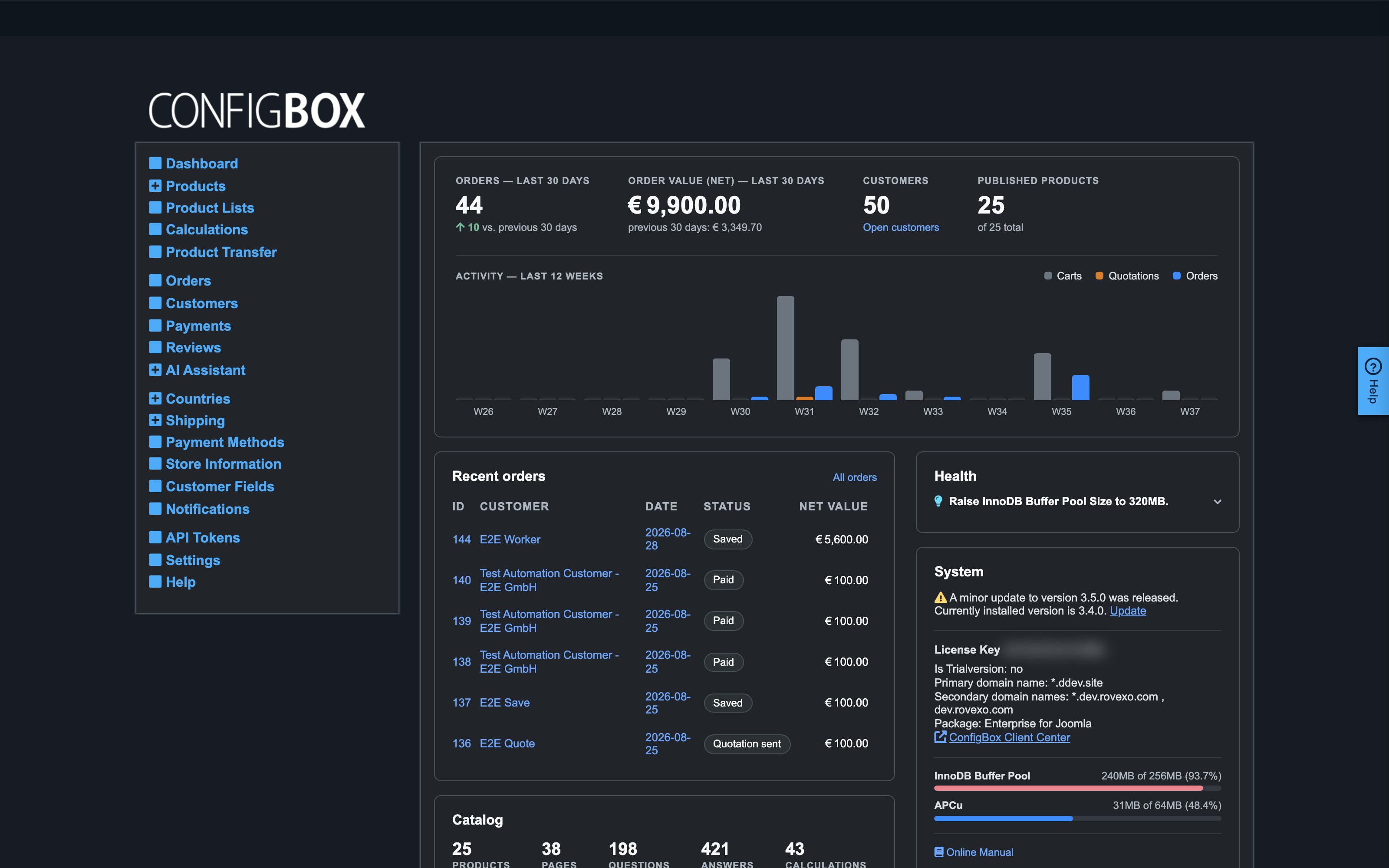Click the W35 blue orders bar
This screenshot has height=868, width=1389.
pyautogui.click(x=1080, y=388)
